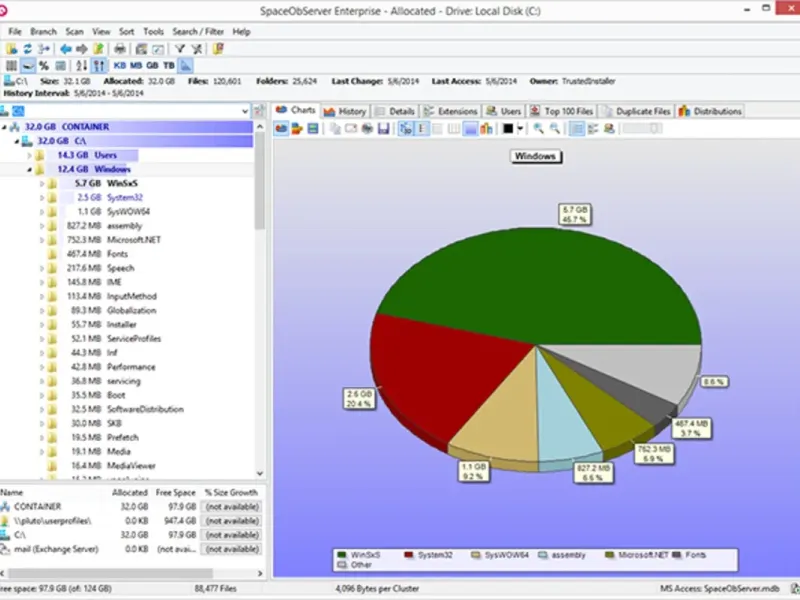Select the bar chart type icon
This screenshot has width=800, height=600.
point(486,129)
